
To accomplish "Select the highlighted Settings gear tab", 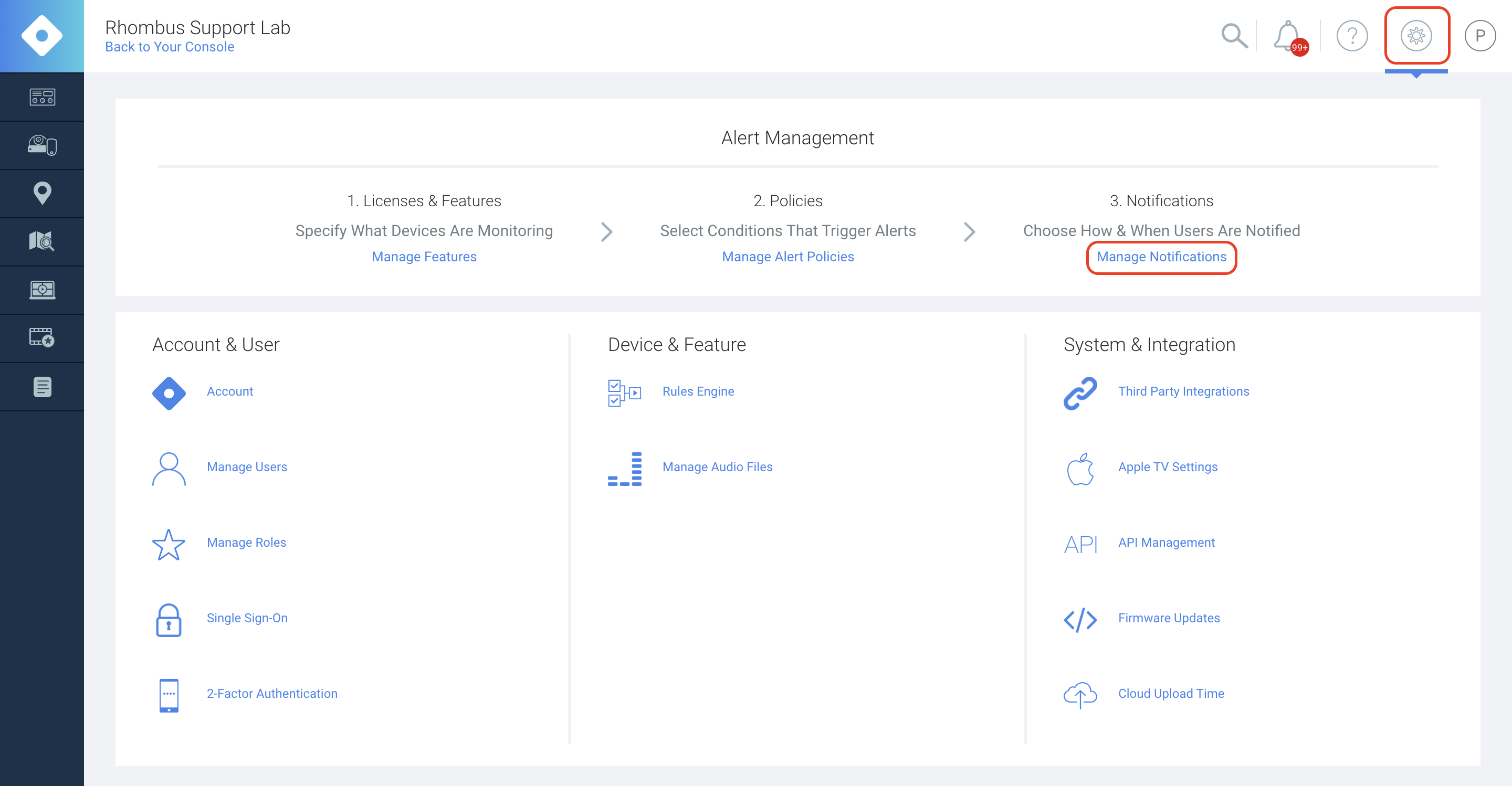I will point(1417,36).
